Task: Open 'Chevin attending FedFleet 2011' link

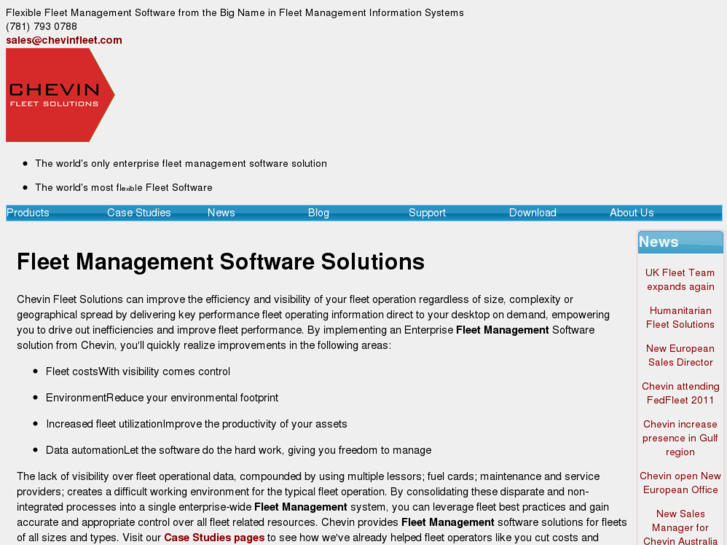Action: [x=680, y=393]
